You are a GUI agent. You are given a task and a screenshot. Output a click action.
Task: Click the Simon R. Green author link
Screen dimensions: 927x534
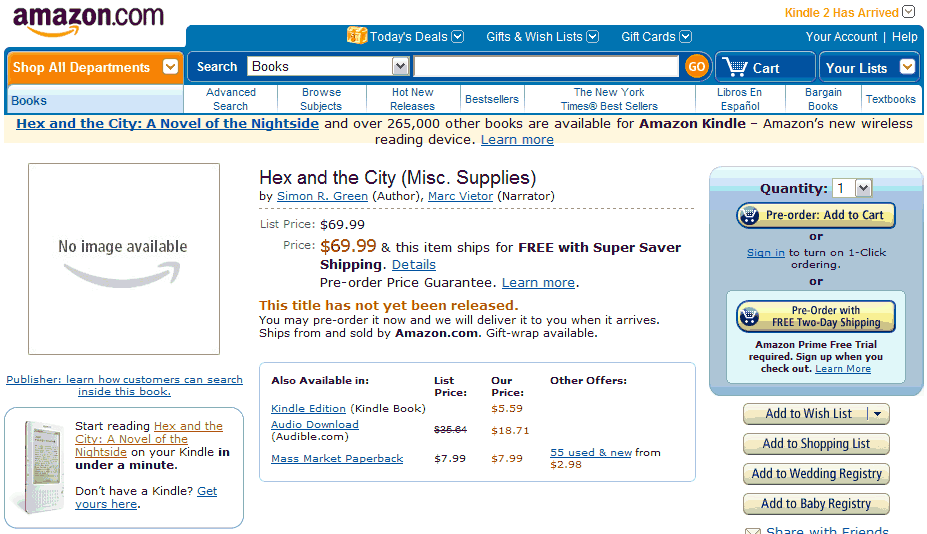[x=322, y=196]
